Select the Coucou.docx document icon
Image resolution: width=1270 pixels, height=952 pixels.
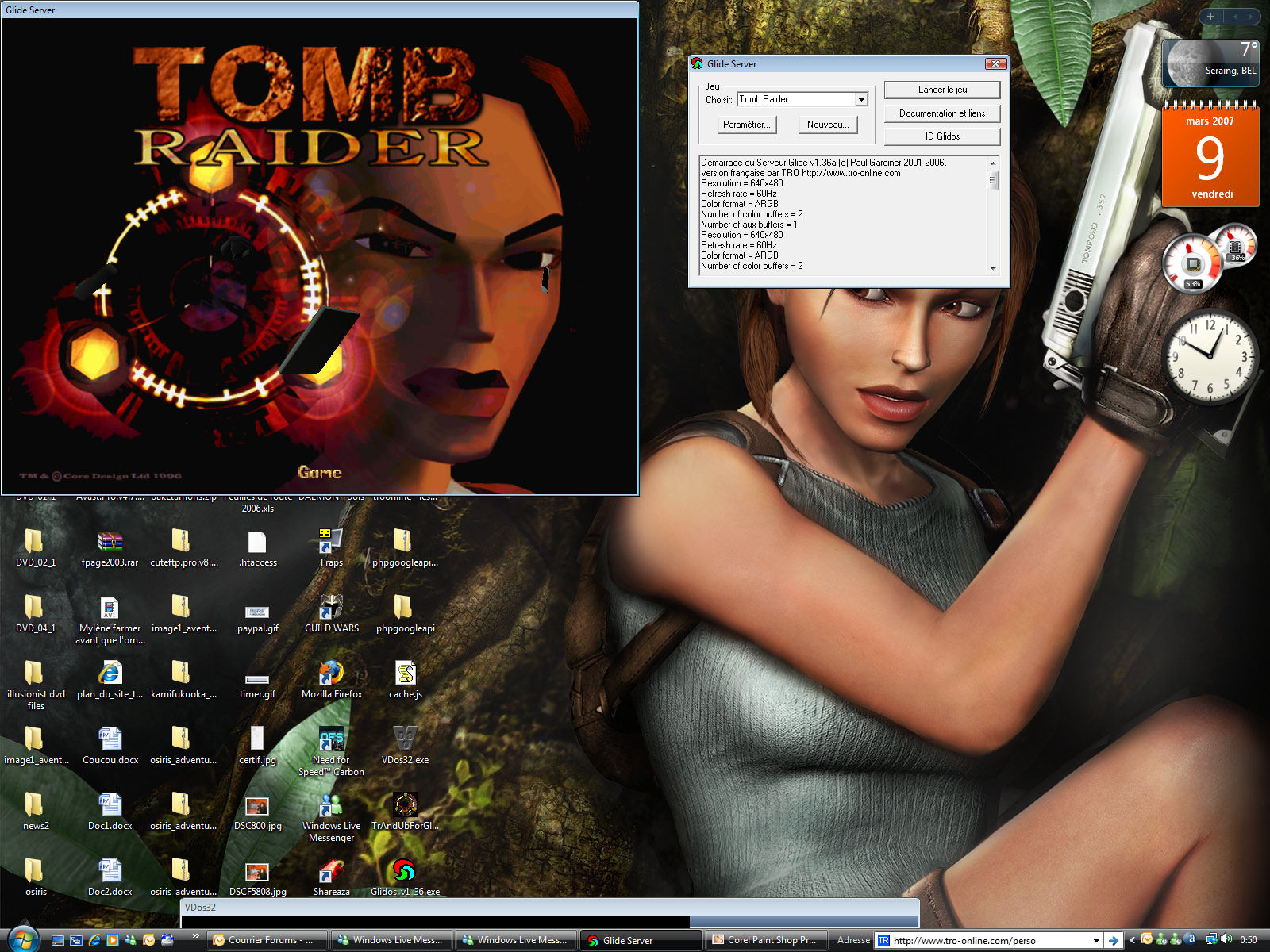(110, 745)
